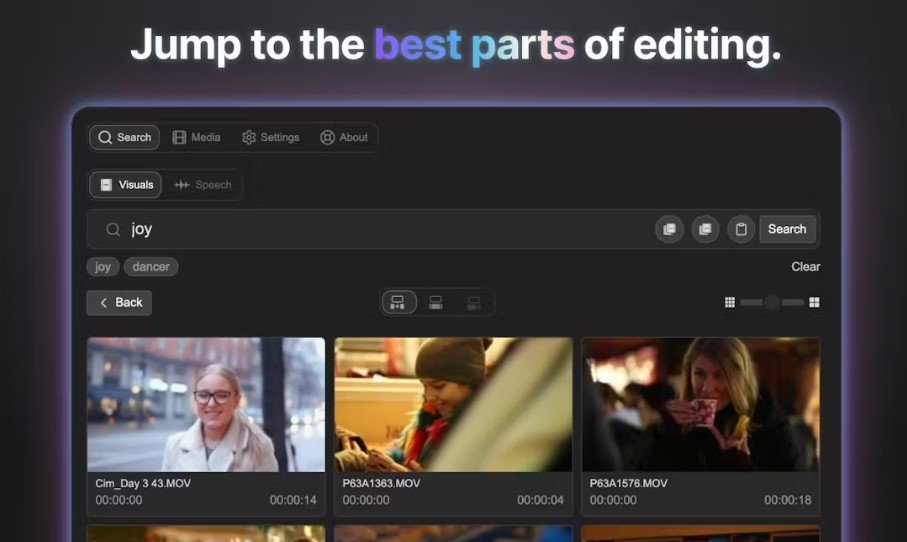Open P63A1363.MOV thumbnail
This screenshot has height=542, width=907.
point(454,405)
